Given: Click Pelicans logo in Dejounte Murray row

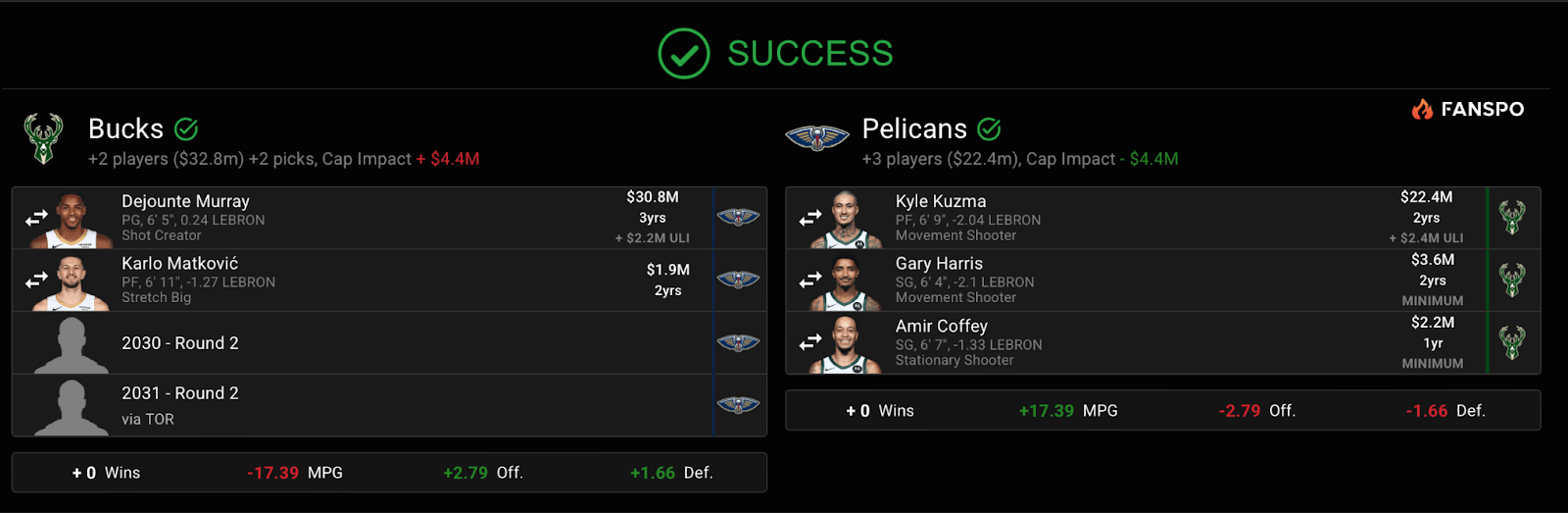Looking at the screenshot, I should [x=738, y=218].
